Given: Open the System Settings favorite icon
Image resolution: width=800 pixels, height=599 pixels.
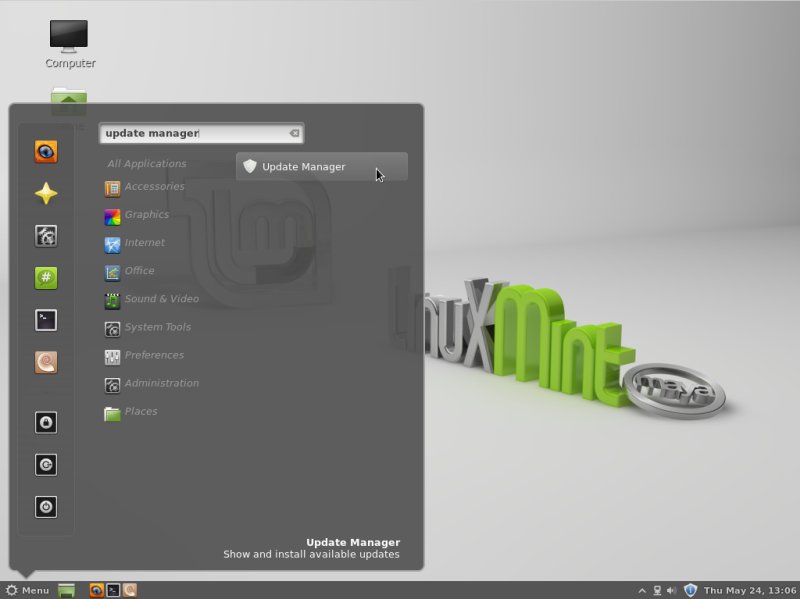Looking at the screenshot, I should (46, 236).
